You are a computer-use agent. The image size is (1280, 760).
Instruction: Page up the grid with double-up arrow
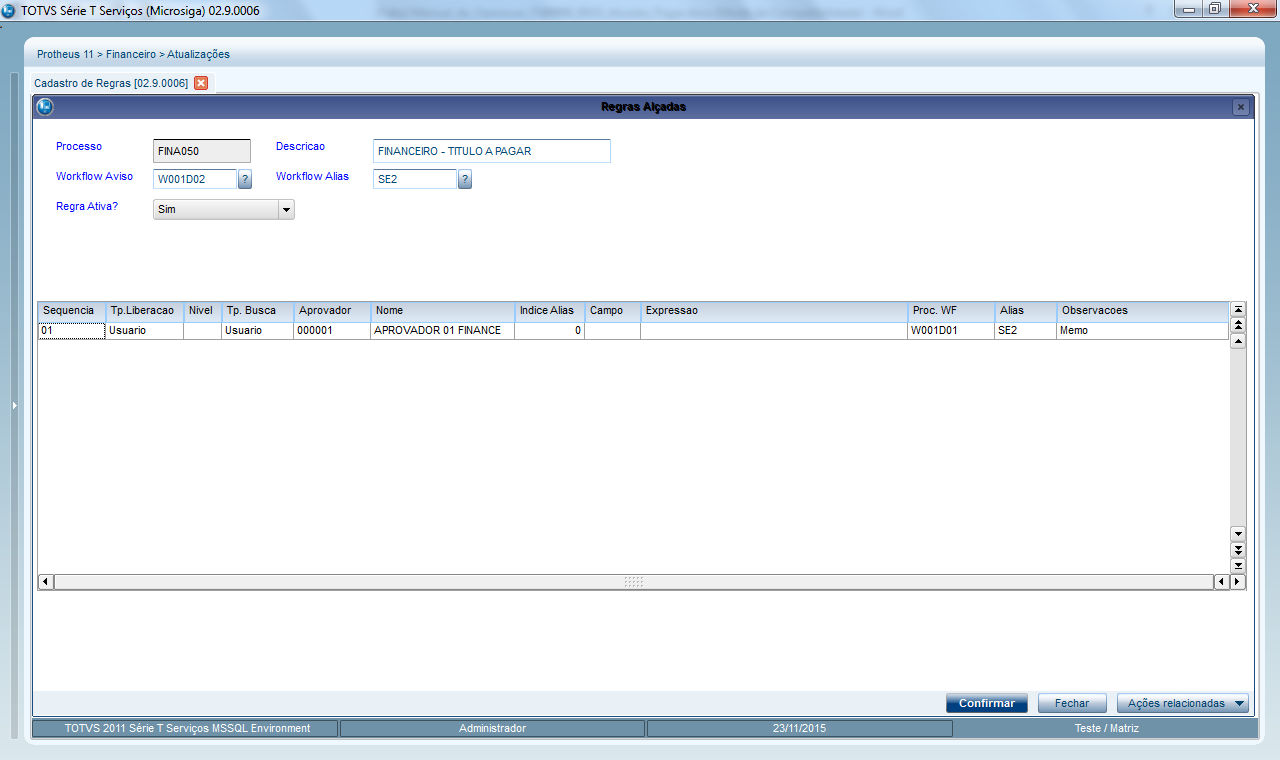[1238, 325]
